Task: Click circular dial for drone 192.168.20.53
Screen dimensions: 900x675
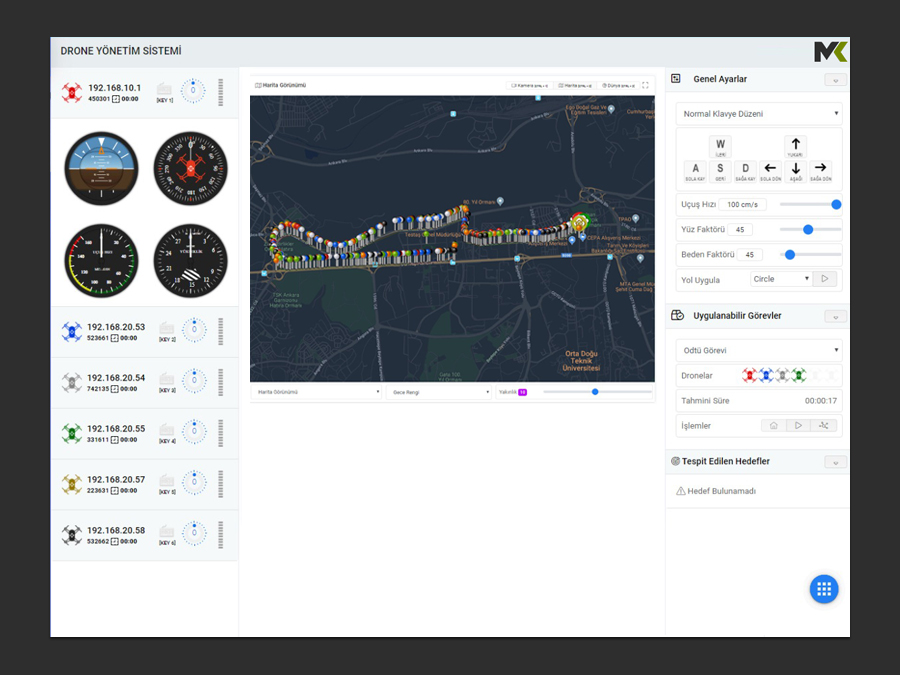Action: click(x=194, y=330)
